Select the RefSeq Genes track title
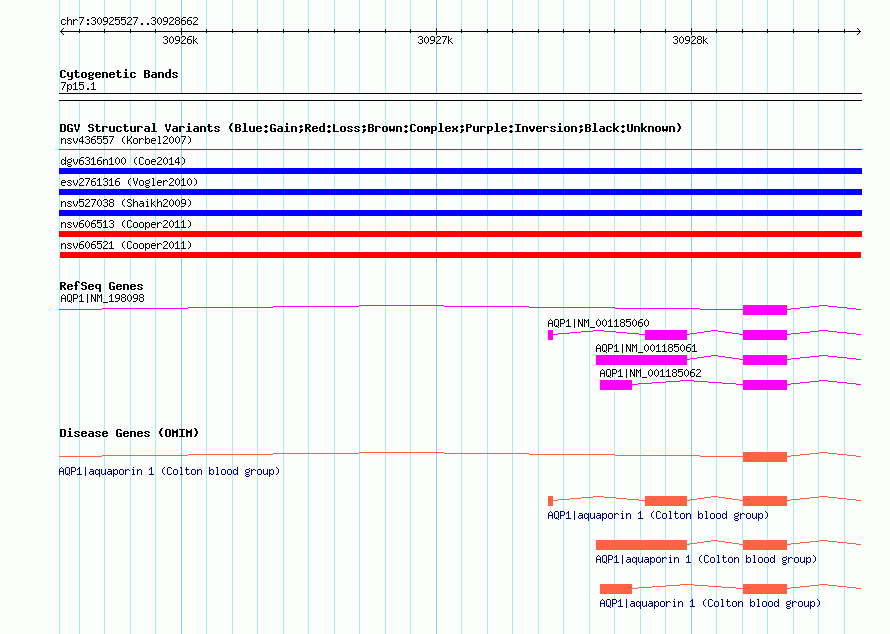The height and width of the screenshot is (634, 890). pos(101,286)
